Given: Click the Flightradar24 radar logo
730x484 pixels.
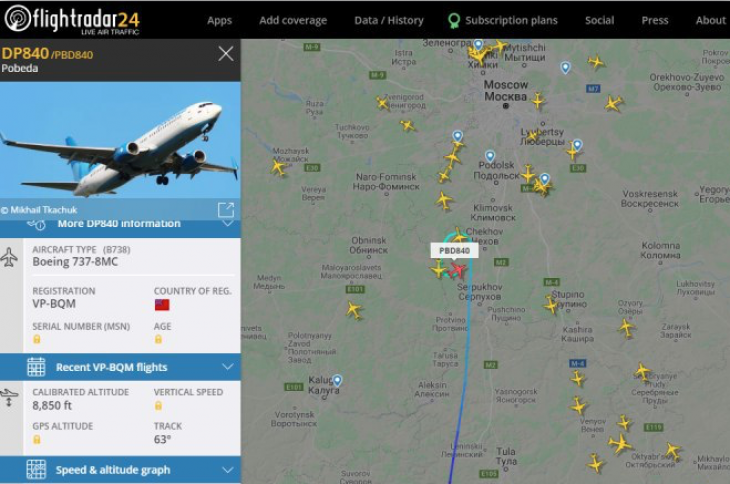Looking at the screenshot, I should [x=17, y=18].
